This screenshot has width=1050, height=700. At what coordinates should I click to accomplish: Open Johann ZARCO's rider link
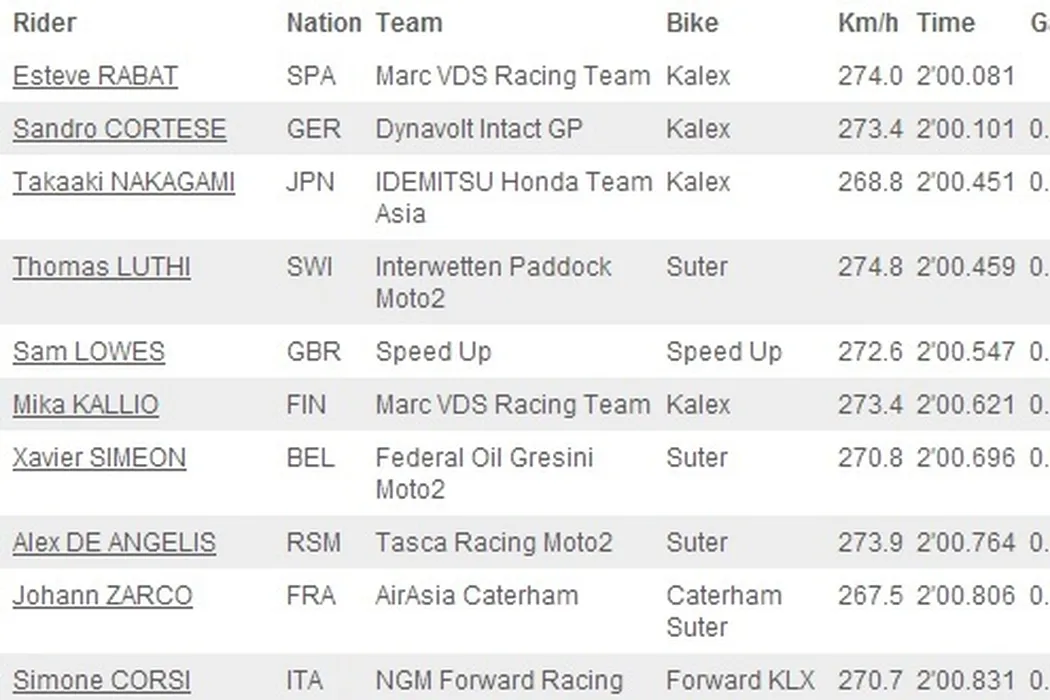click(x=102, y=597)
